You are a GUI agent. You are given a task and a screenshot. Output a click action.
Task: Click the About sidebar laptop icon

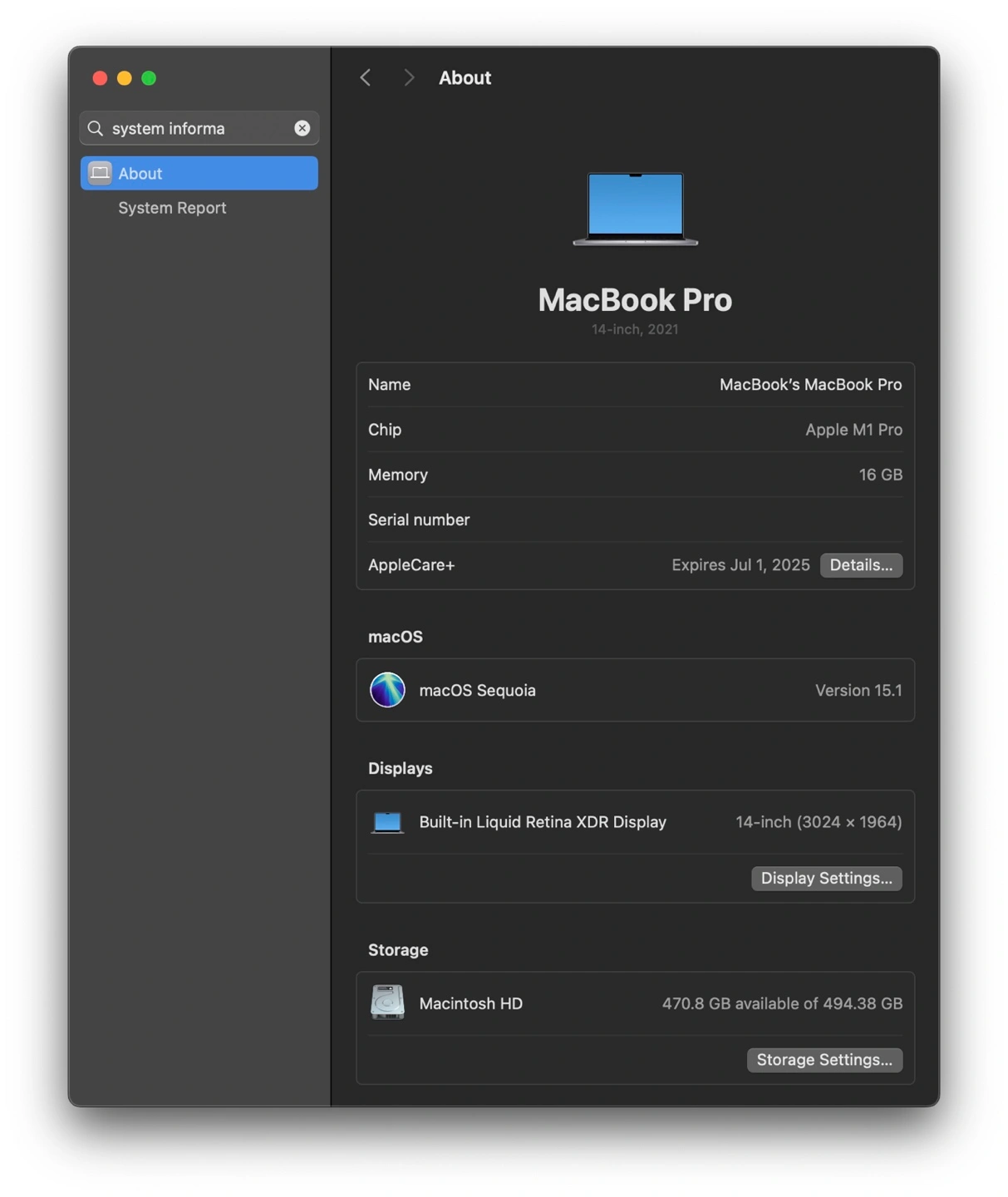100,173
